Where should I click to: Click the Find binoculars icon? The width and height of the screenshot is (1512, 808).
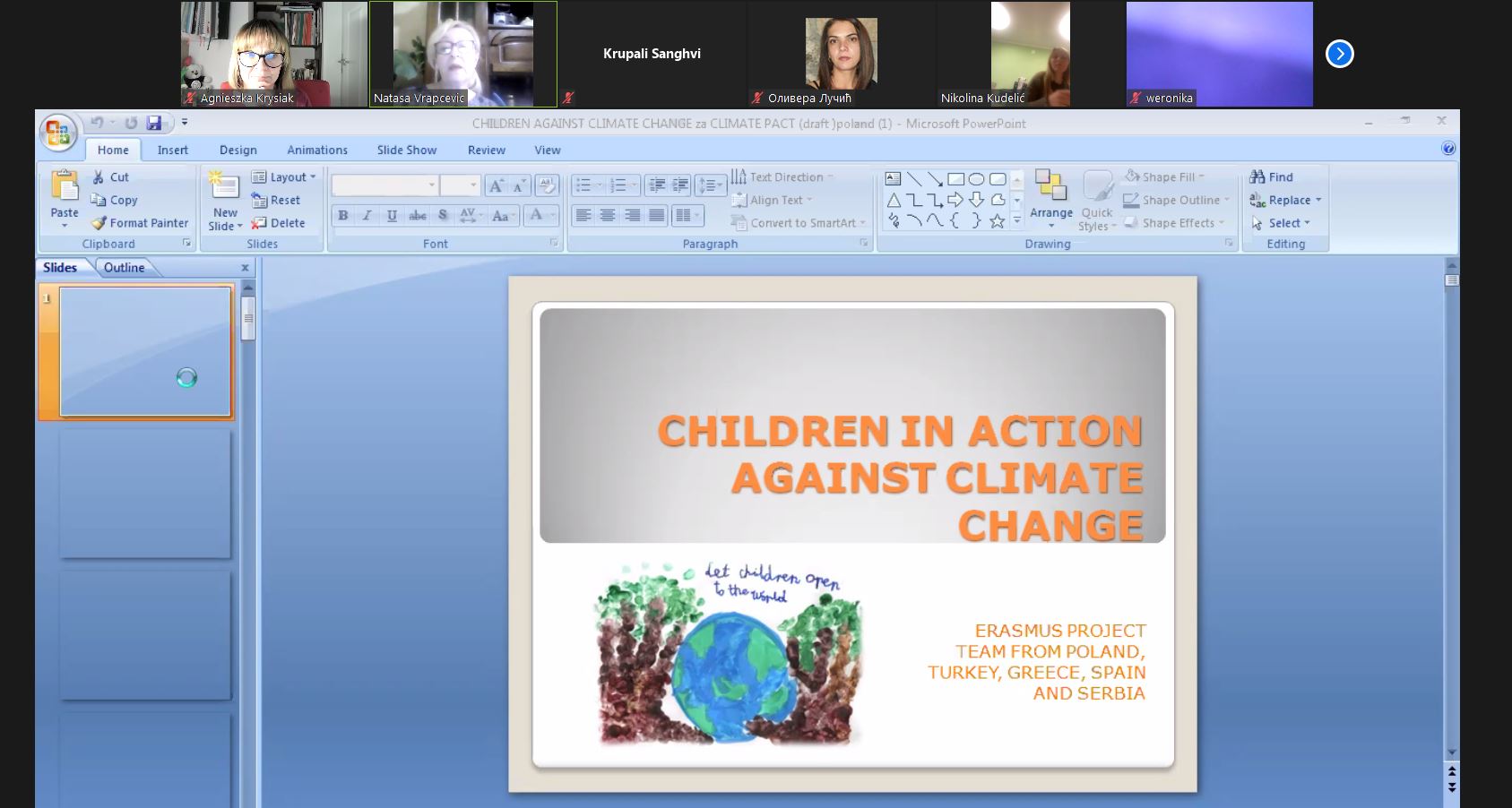(x=1257, y=177)
